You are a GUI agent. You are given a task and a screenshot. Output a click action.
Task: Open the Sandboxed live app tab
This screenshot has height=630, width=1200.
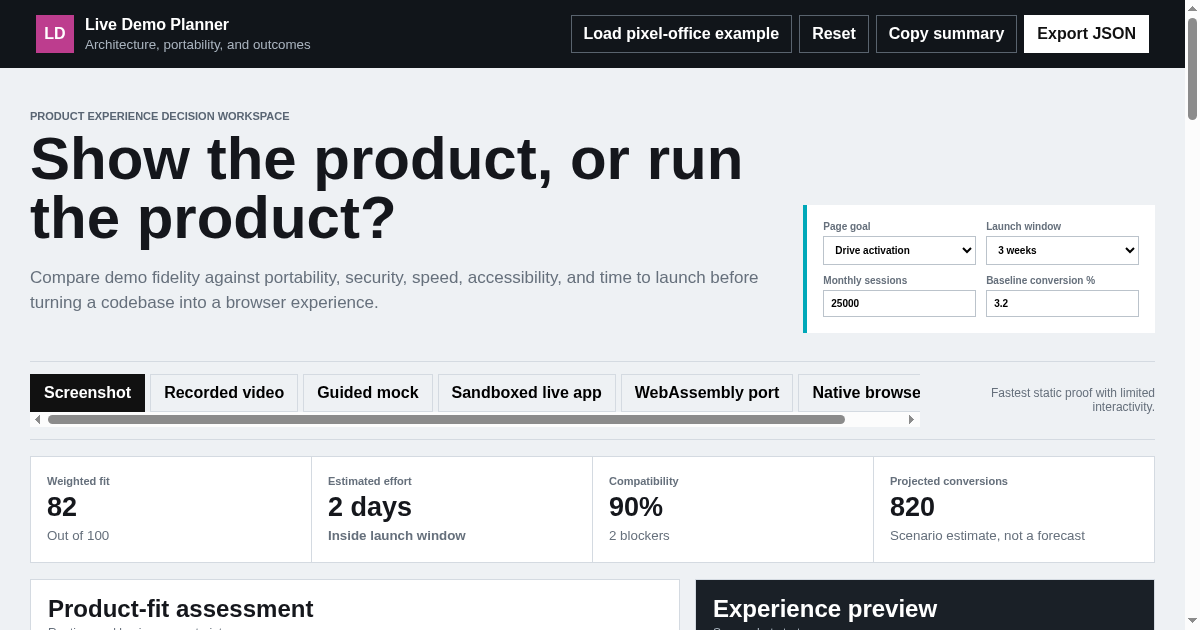pos(527,393)
